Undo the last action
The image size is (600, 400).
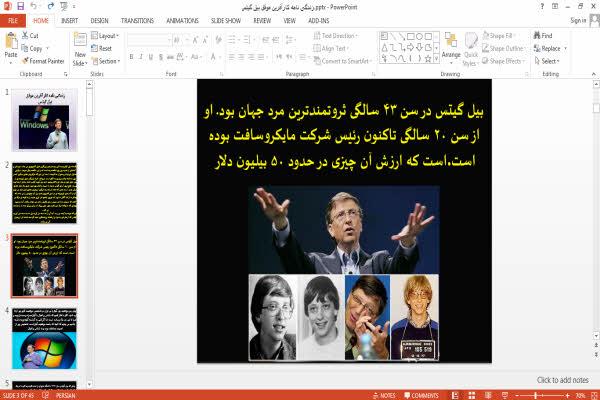pyautogui.click(x=34, y=6)
